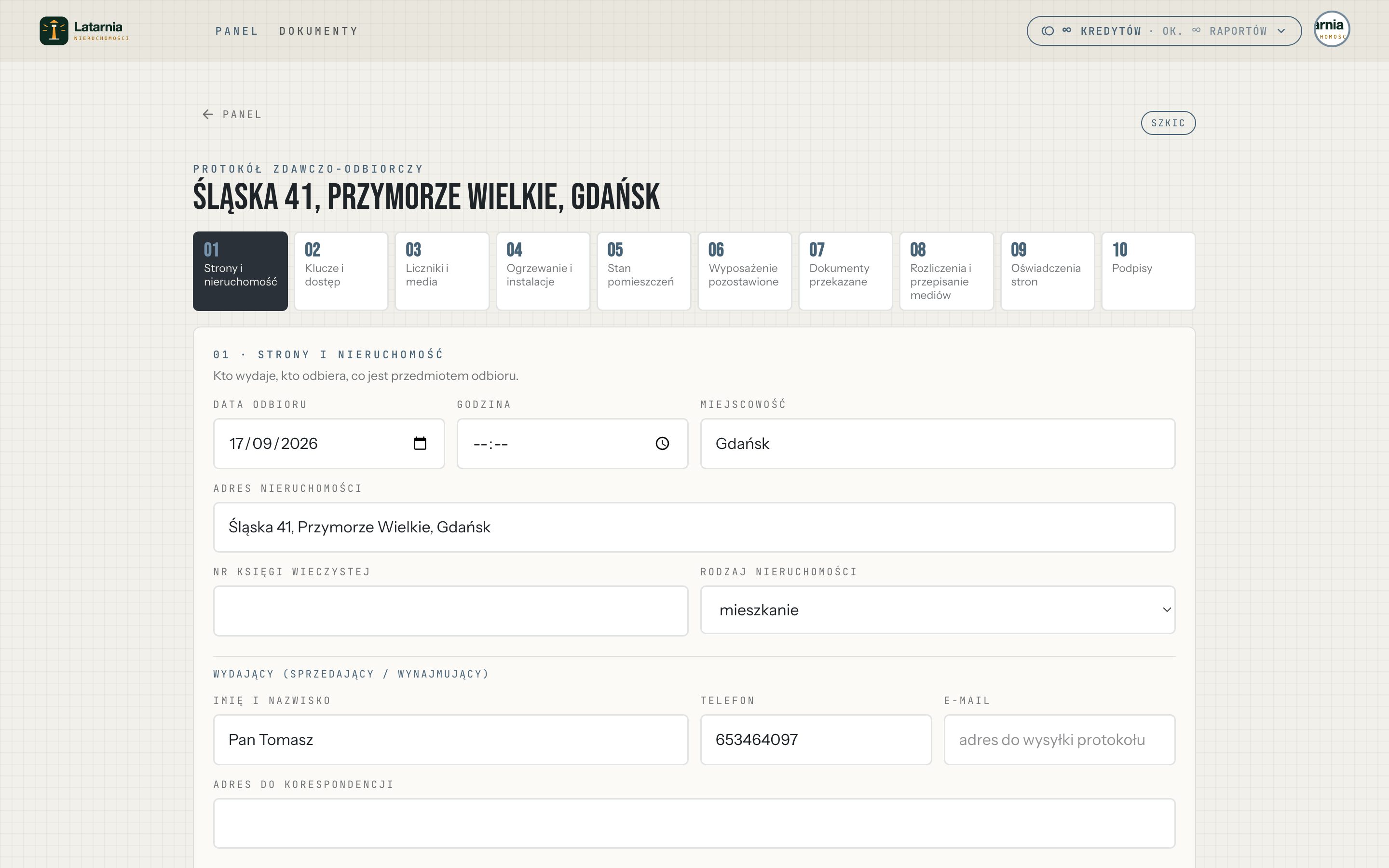Go to step 04 Ogrzewanie i instalacje
1389x868 pixels.
coord(543,271)
